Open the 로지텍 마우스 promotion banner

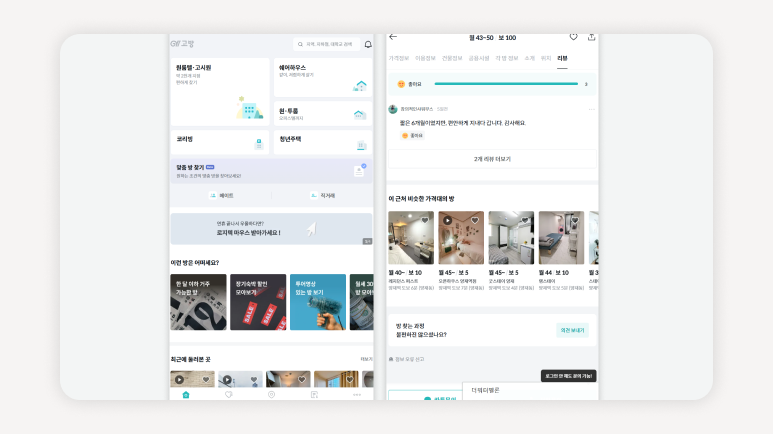click(x=272, y=229)
